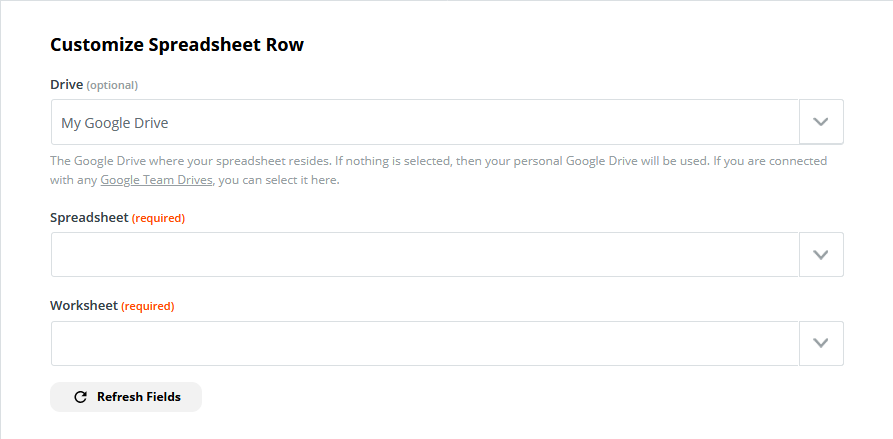Click the (required) tag beside Worksheet
This screenshot has width=893, height=439.
[x=148, y=306]
